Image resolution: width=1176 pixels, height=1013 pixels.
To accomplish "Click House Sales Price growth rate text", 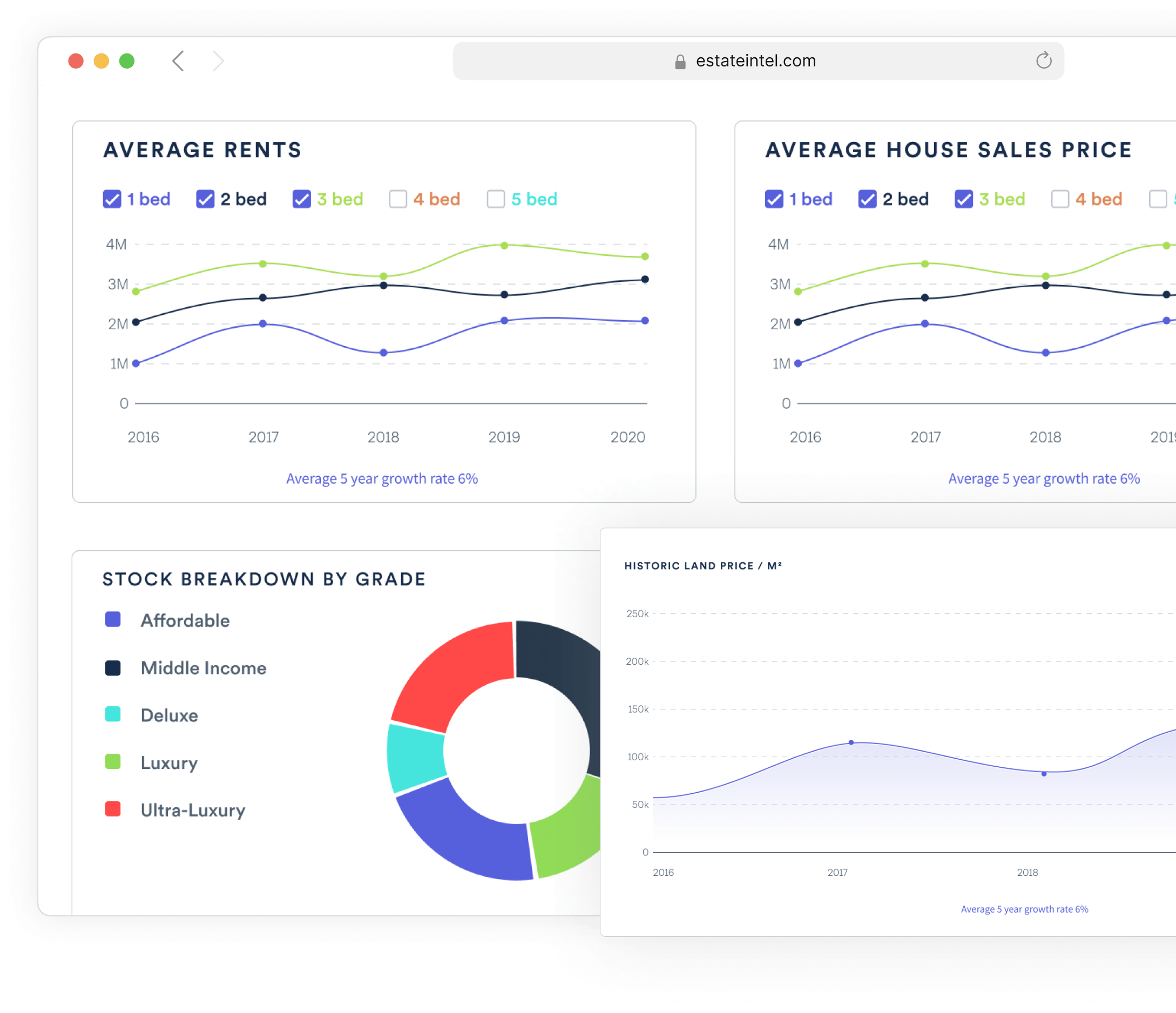I will click(1044, 479).
